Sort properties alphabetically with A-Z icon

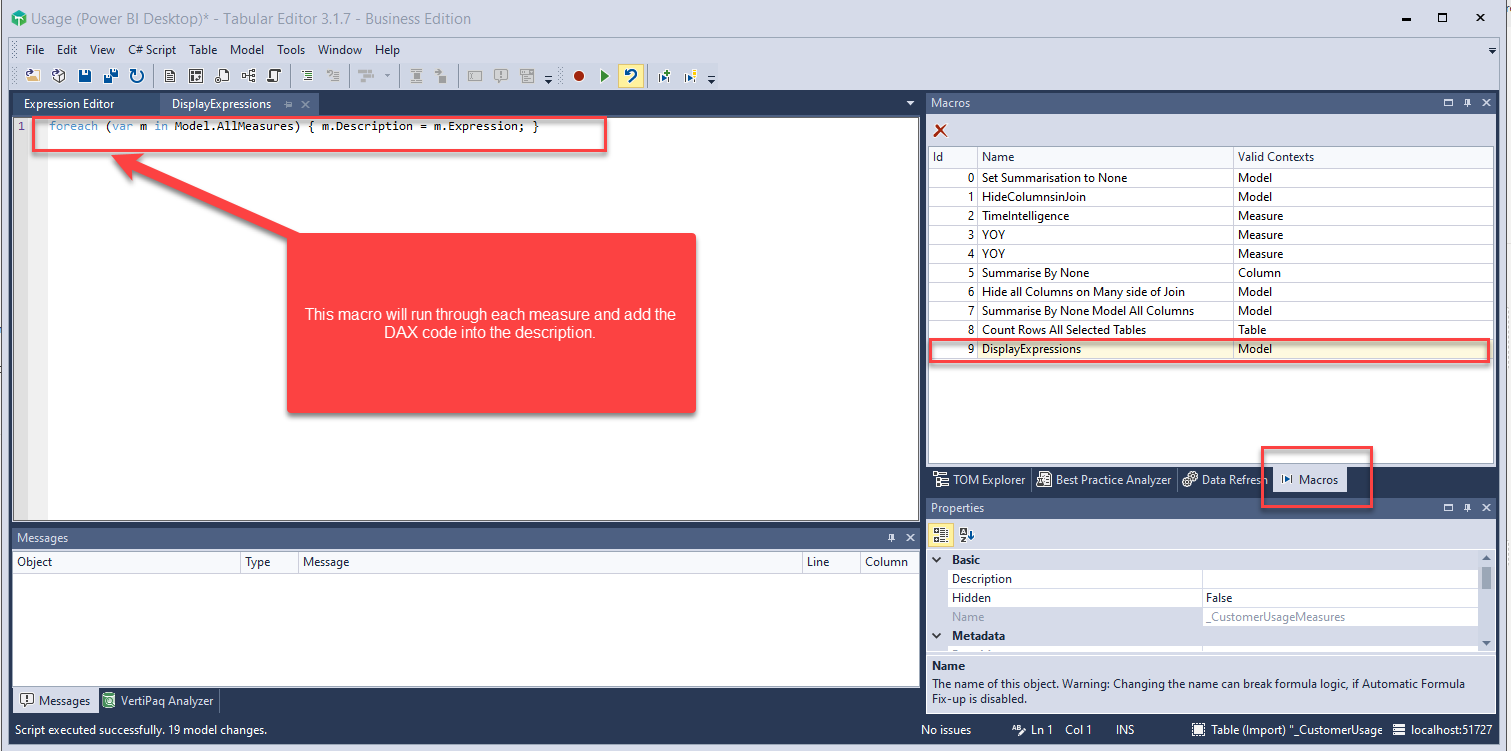pos(967,535)
